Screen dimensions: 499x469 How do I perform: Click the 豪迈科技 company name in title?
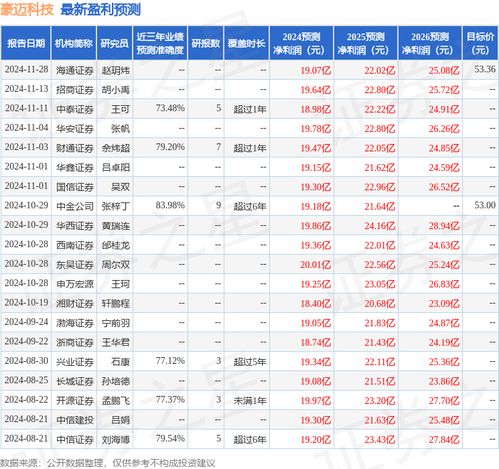click(27, 10)
